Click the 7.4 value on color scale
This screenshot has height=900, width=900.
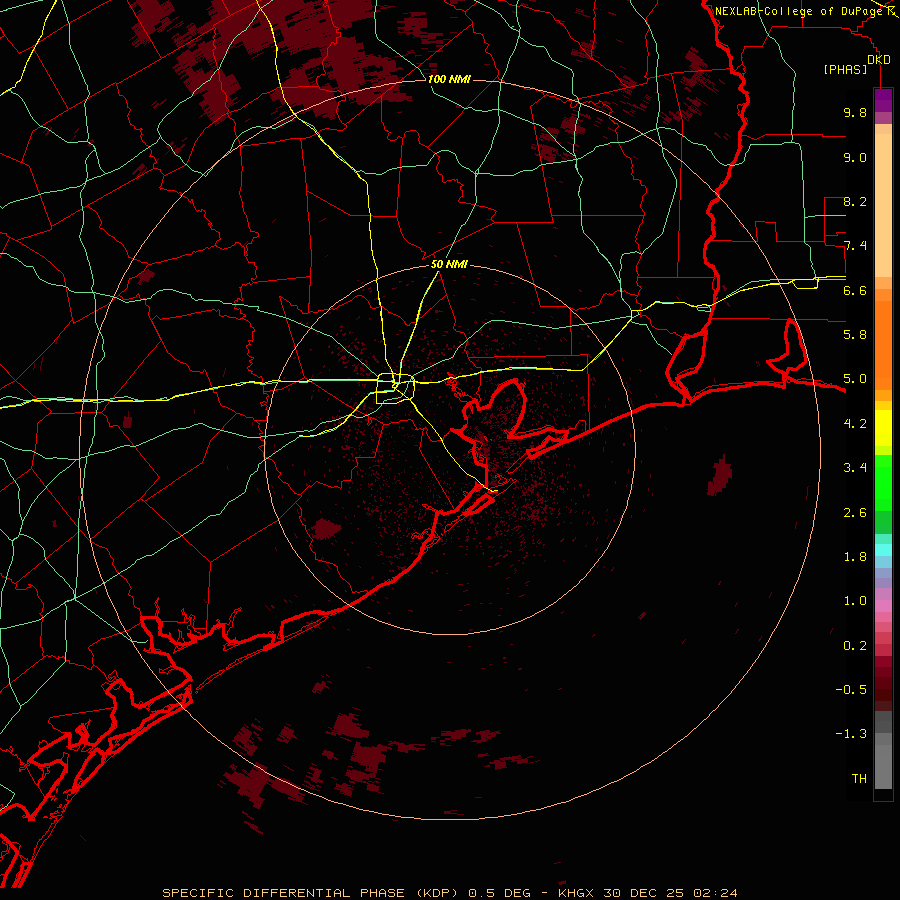(855, 246)
